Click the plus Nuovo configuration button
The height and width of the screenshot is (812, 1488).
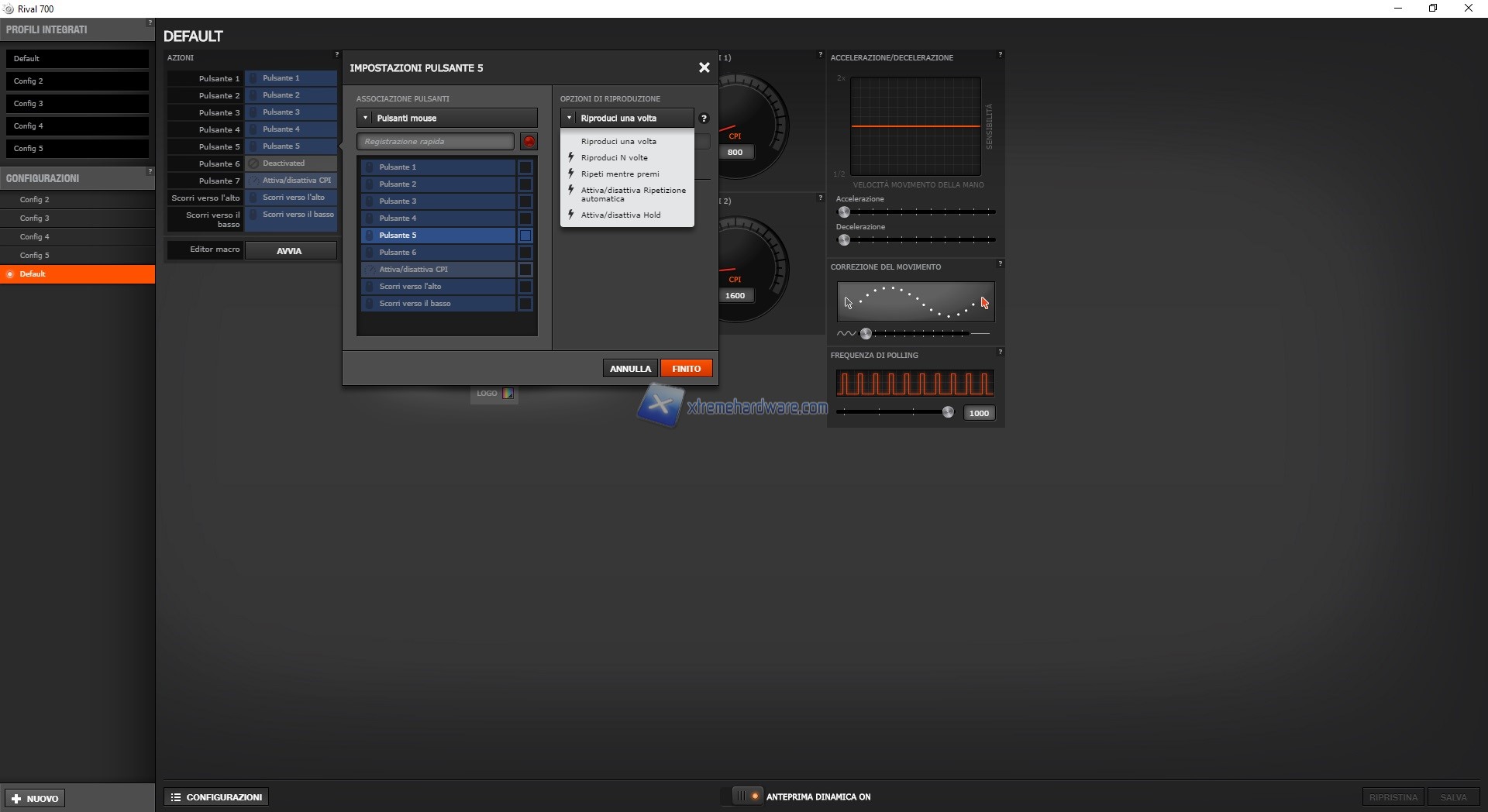click(x=36, y=798)
